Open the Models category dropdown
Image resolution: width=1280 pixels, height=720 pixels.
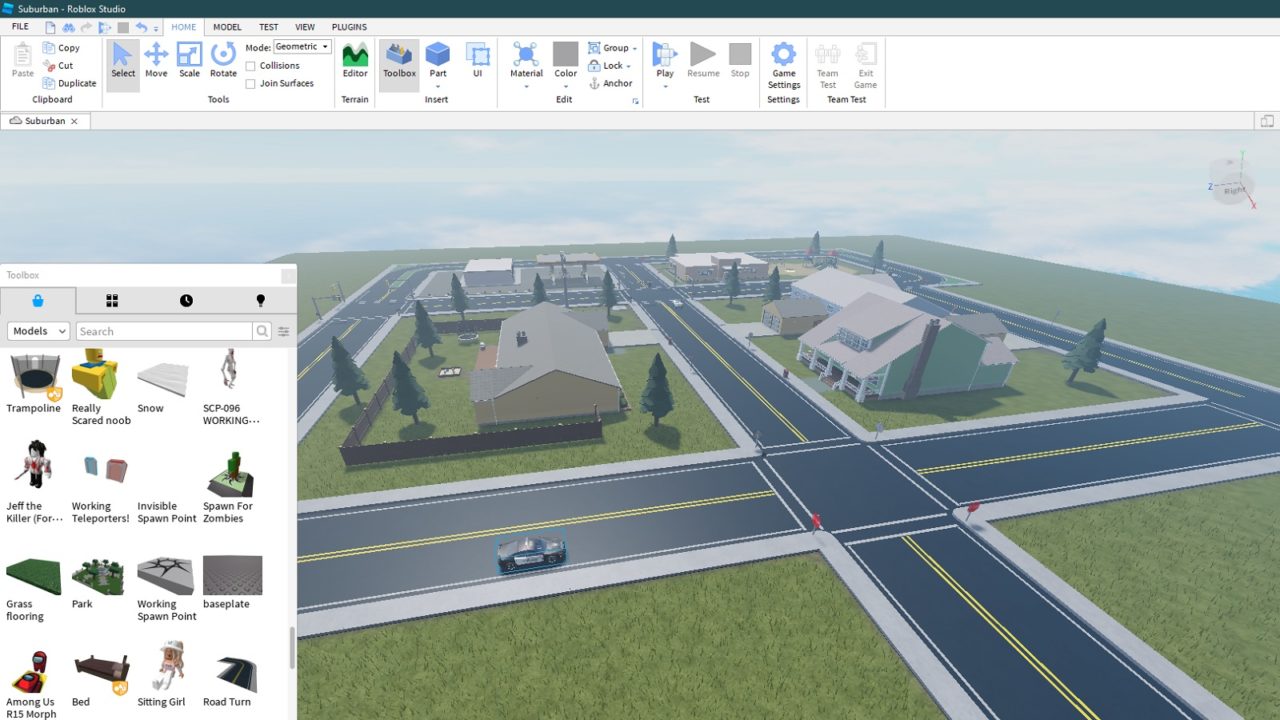click(x=38, y=331)
